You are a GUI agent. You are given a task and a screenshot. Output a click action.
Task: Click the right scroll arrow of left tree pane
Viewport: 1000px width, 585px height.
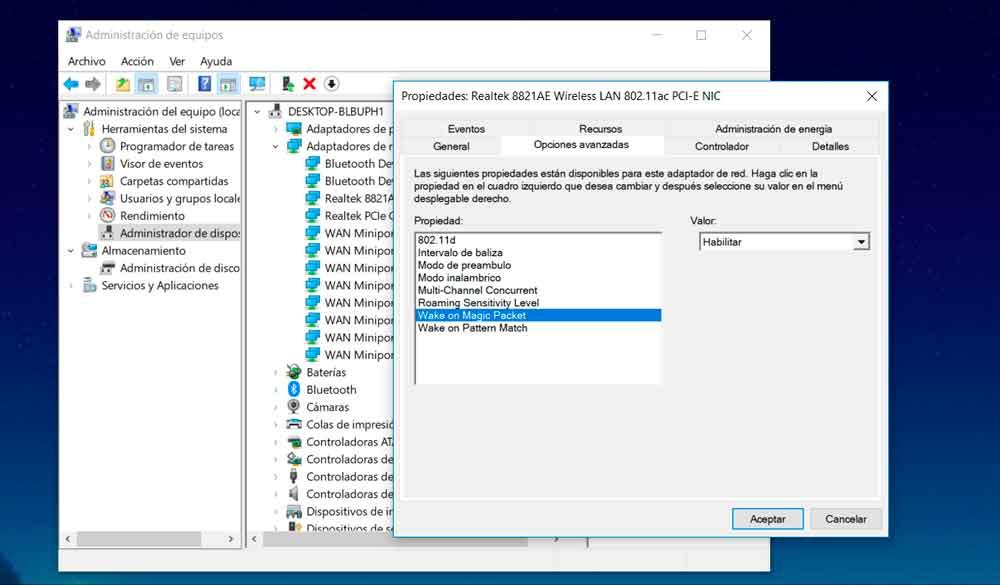(230, 539)
